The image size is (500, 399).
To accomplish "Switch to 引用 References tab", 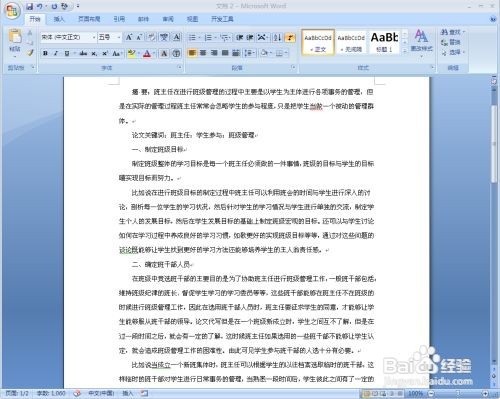I will (119, 19).
